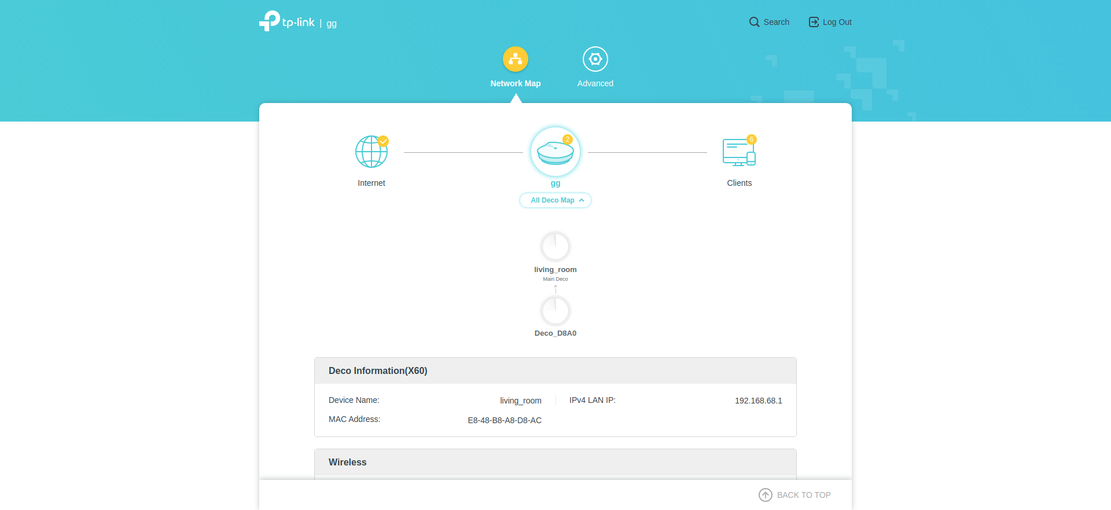Click the back-to-top arrow icon

click(765, 495)
